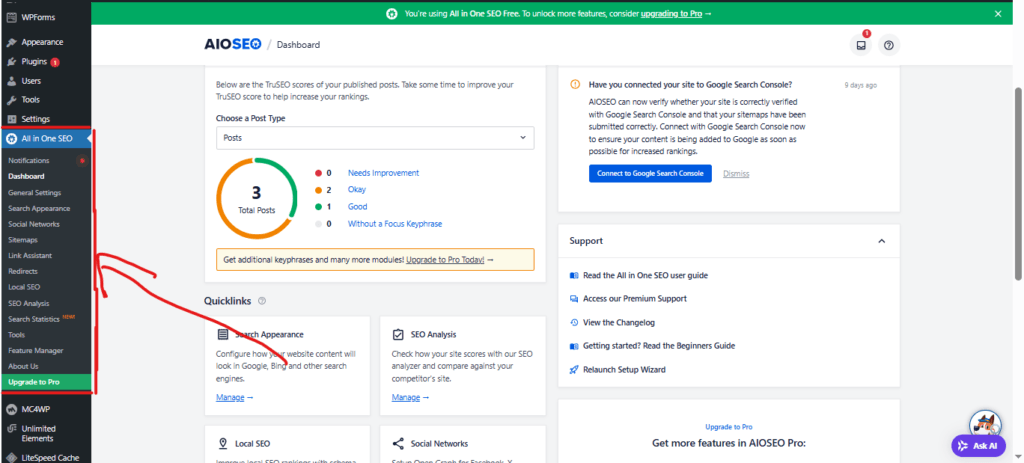Open the AIOSEO notifications inbox icon
The image size is (1024, 463).
point(861,45)
